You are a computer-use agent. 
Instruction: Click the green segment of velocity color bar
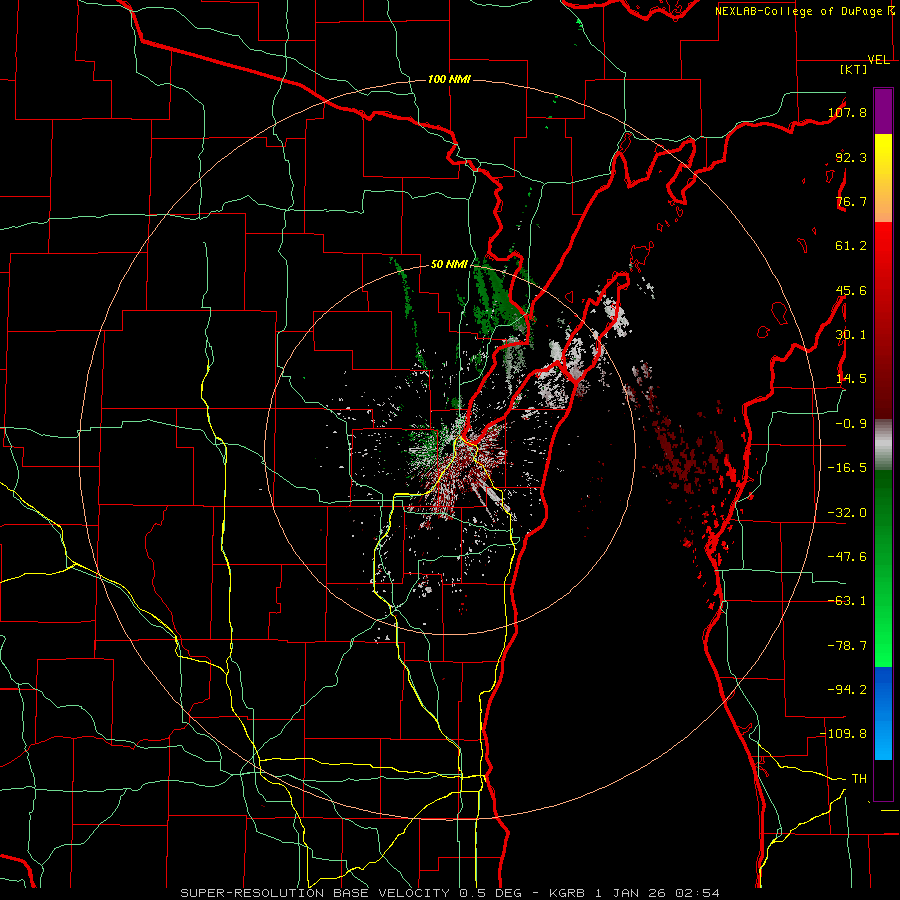(x=883, y=568)
